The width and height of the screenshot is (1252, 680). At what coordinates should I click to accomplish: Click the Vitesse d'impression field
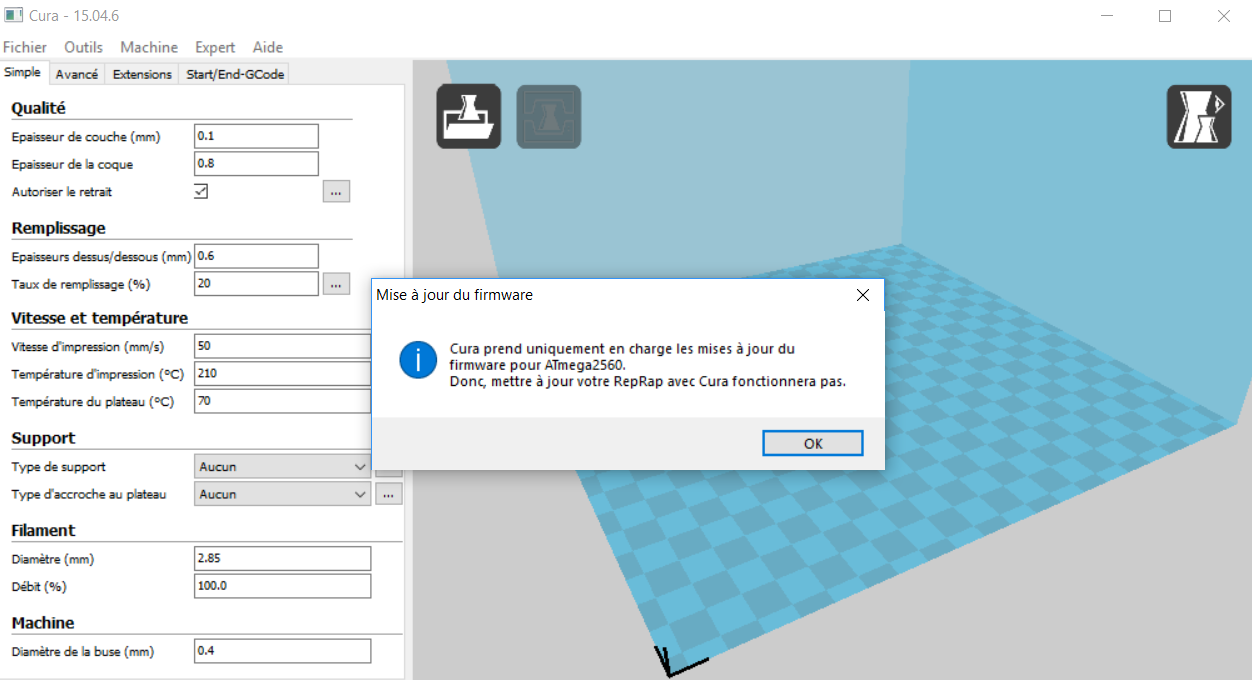282,346
